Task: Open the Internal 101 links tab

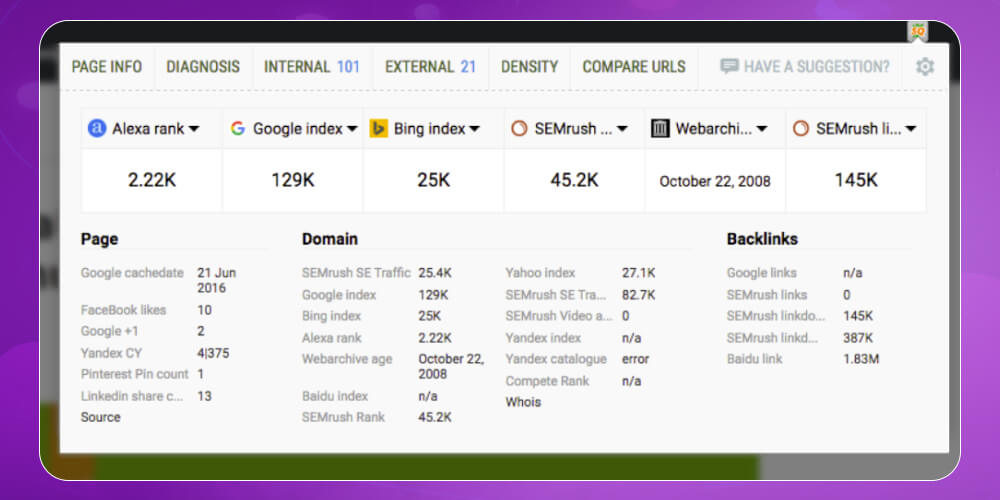Action: point(311,67)
